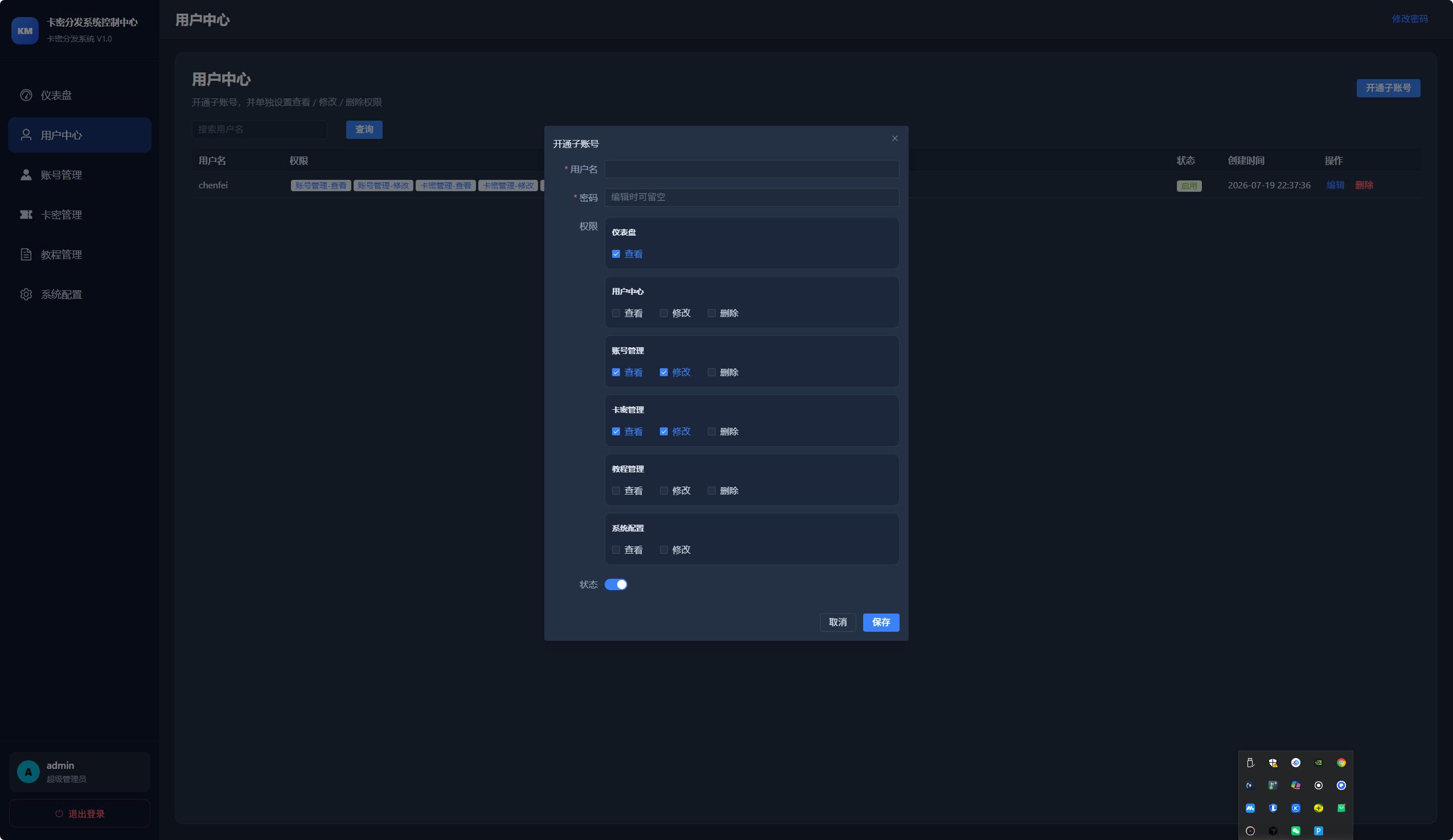Viewport: 1453px width, 840px height.
Task: Select 用户中心 in the sidebar menu
Action: [80, 135]
